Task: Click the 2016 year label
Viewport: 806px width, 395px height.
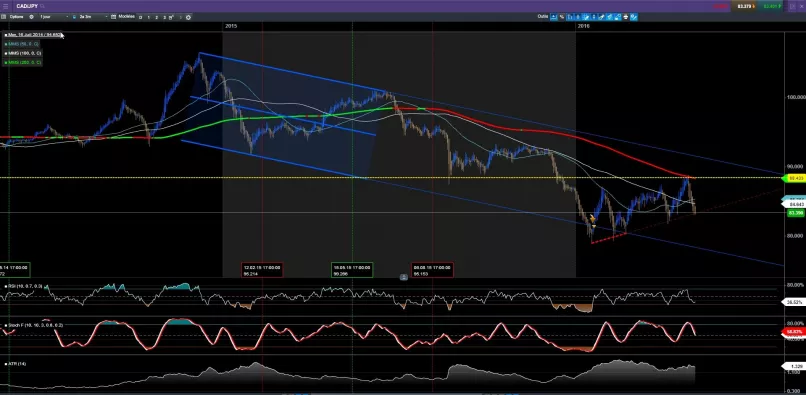Action: [x=584, y=26]
